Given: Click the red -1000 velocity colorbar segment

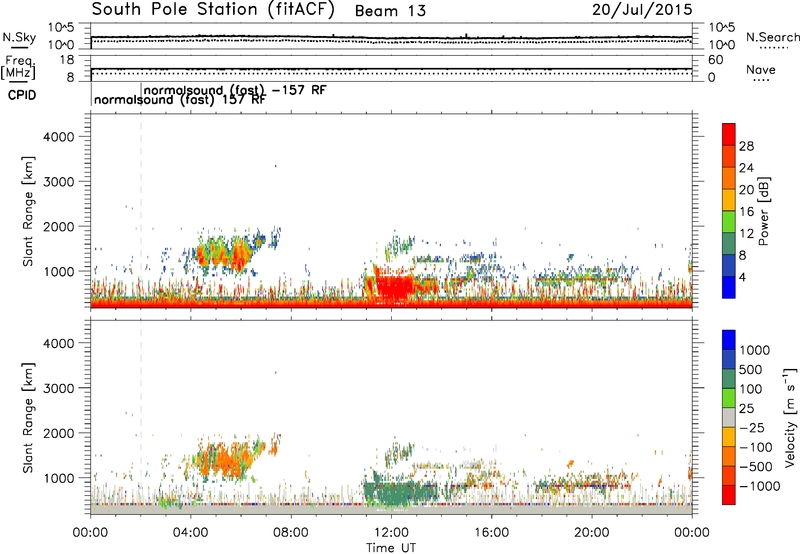Looking at the screenshot, I should 729,495.
